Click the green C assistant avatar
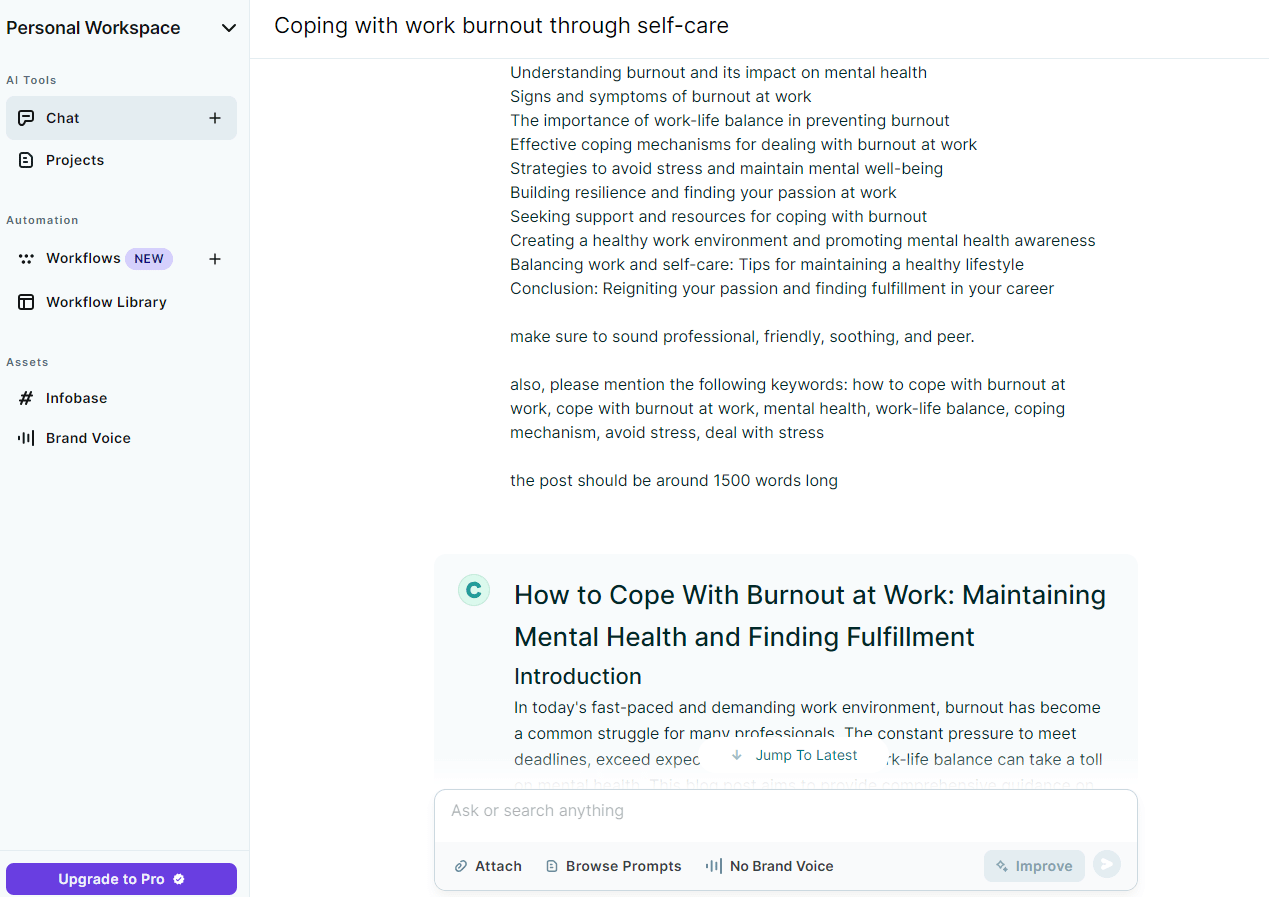This screenshot has height=897, width=1269. [x=474, y=590]
